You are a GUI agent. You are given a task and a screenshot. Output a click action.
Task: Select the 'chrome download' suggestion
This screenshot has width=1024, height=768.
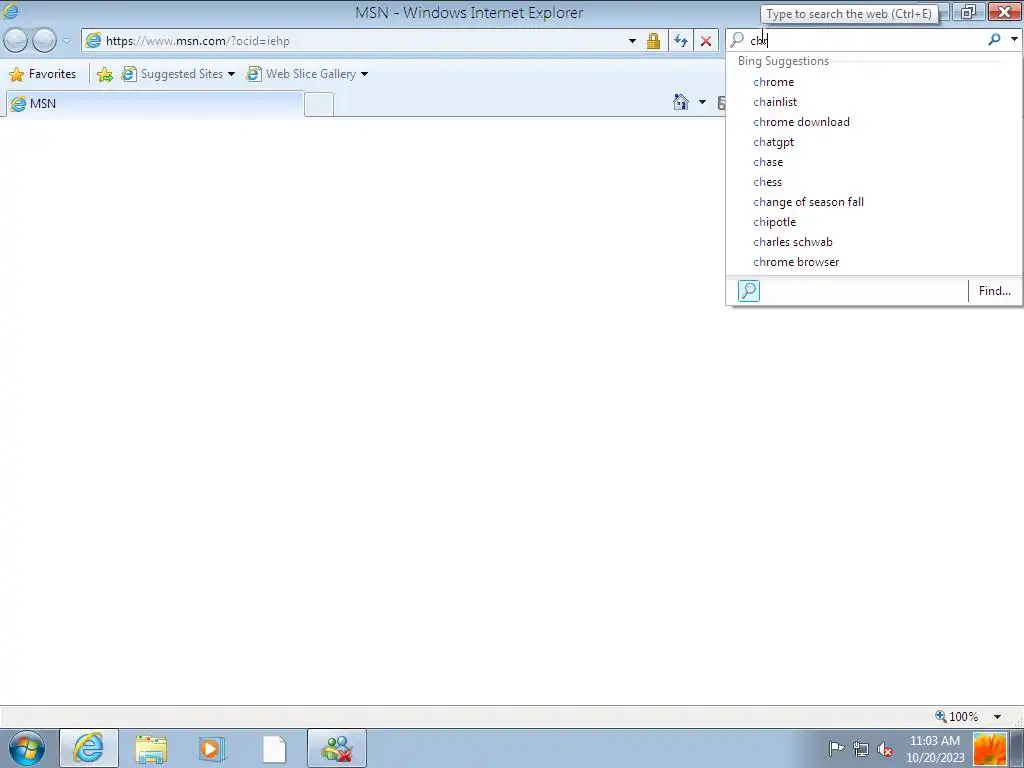click(874, 122)
